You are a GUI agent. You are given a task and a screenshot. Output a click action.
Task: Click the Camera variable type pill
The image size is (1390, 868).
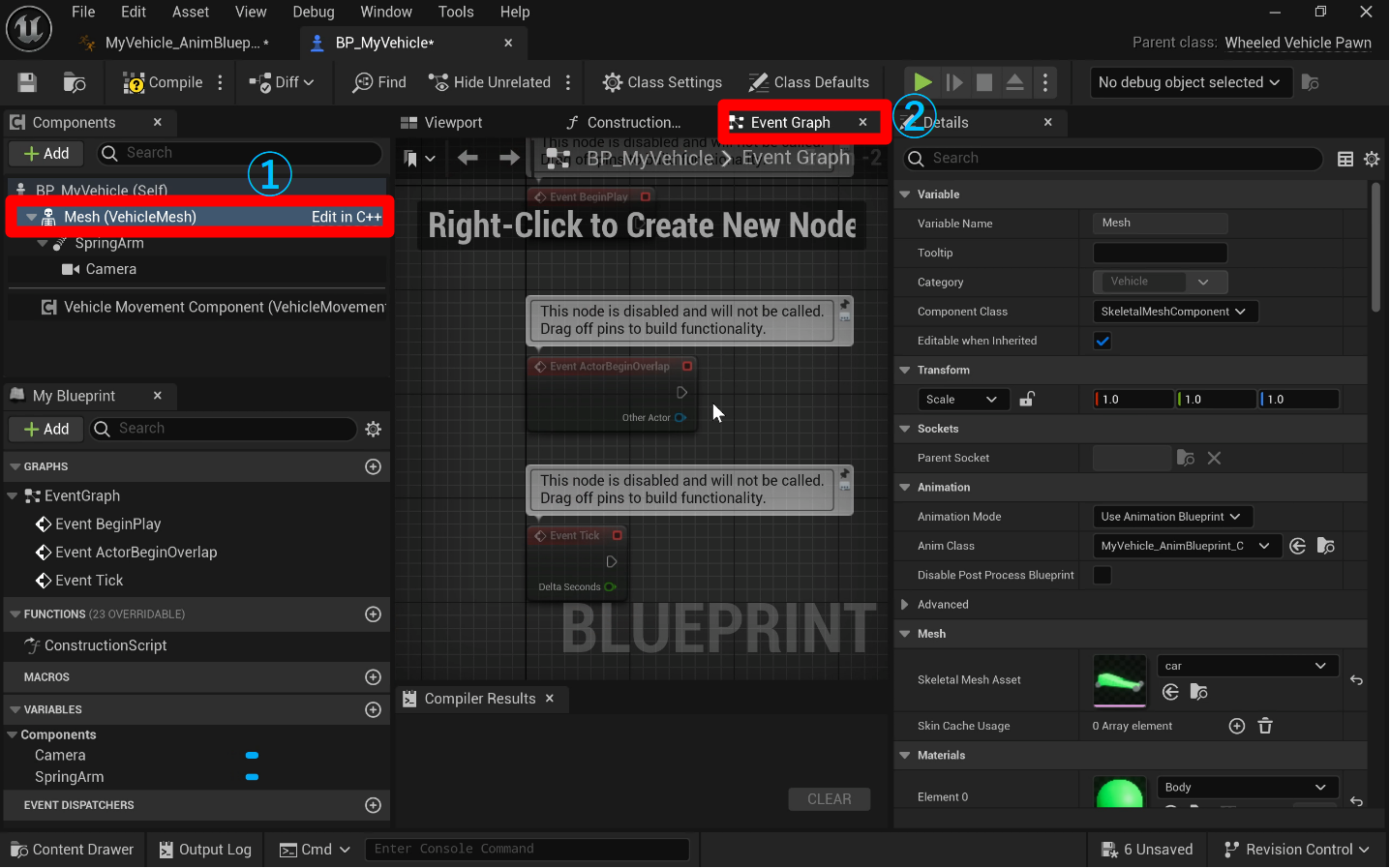(x=252, y=755)
